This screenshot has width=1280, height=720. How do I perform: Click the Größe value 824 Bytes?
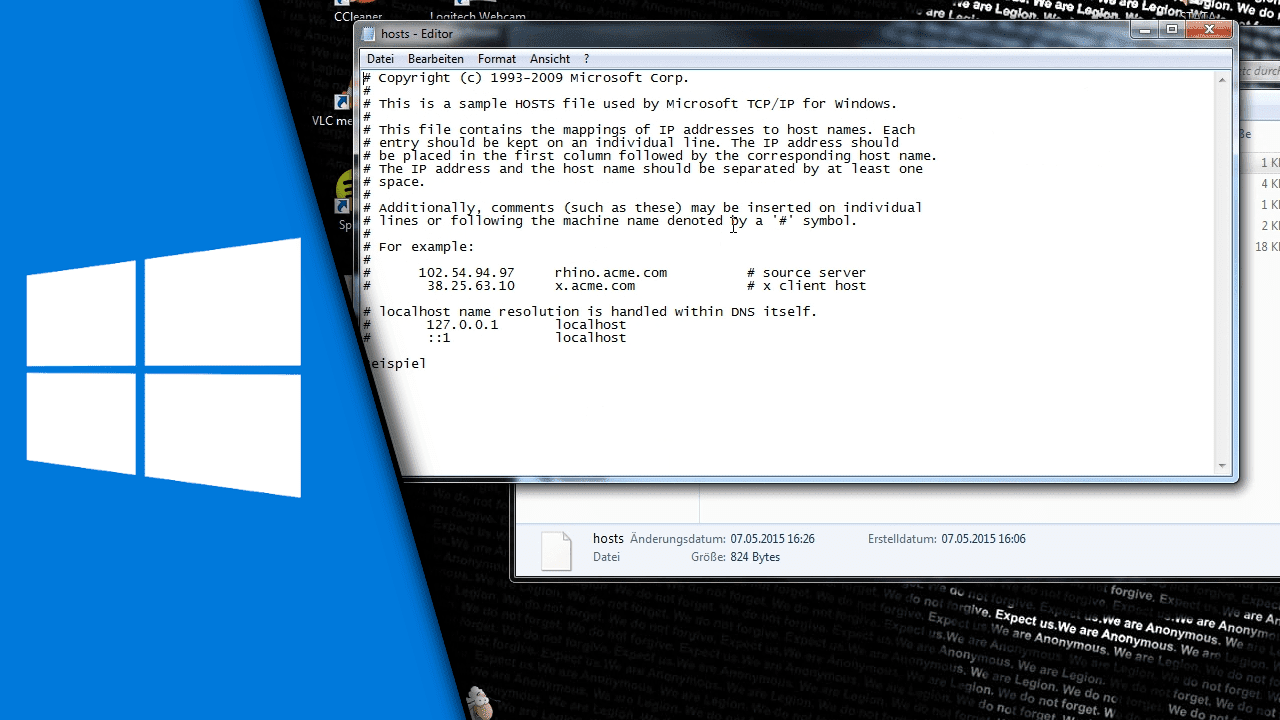754,557
